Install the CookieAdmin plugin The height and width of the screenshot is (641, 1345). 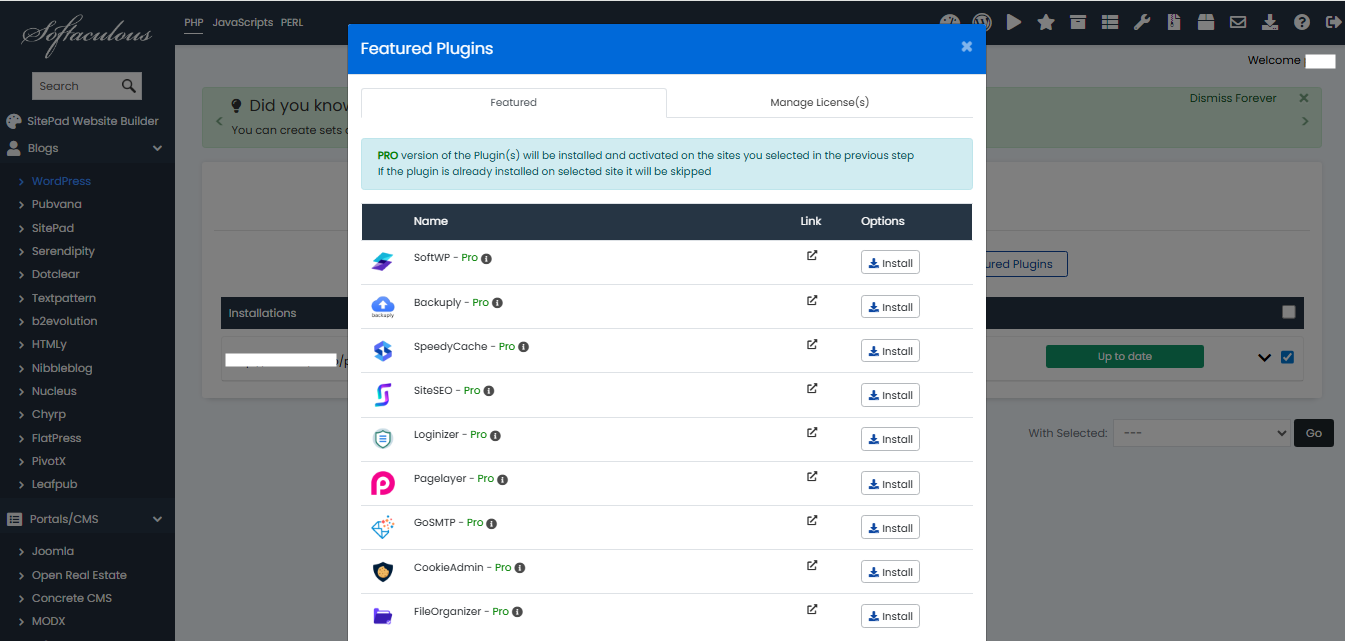[x=890, y=572]
